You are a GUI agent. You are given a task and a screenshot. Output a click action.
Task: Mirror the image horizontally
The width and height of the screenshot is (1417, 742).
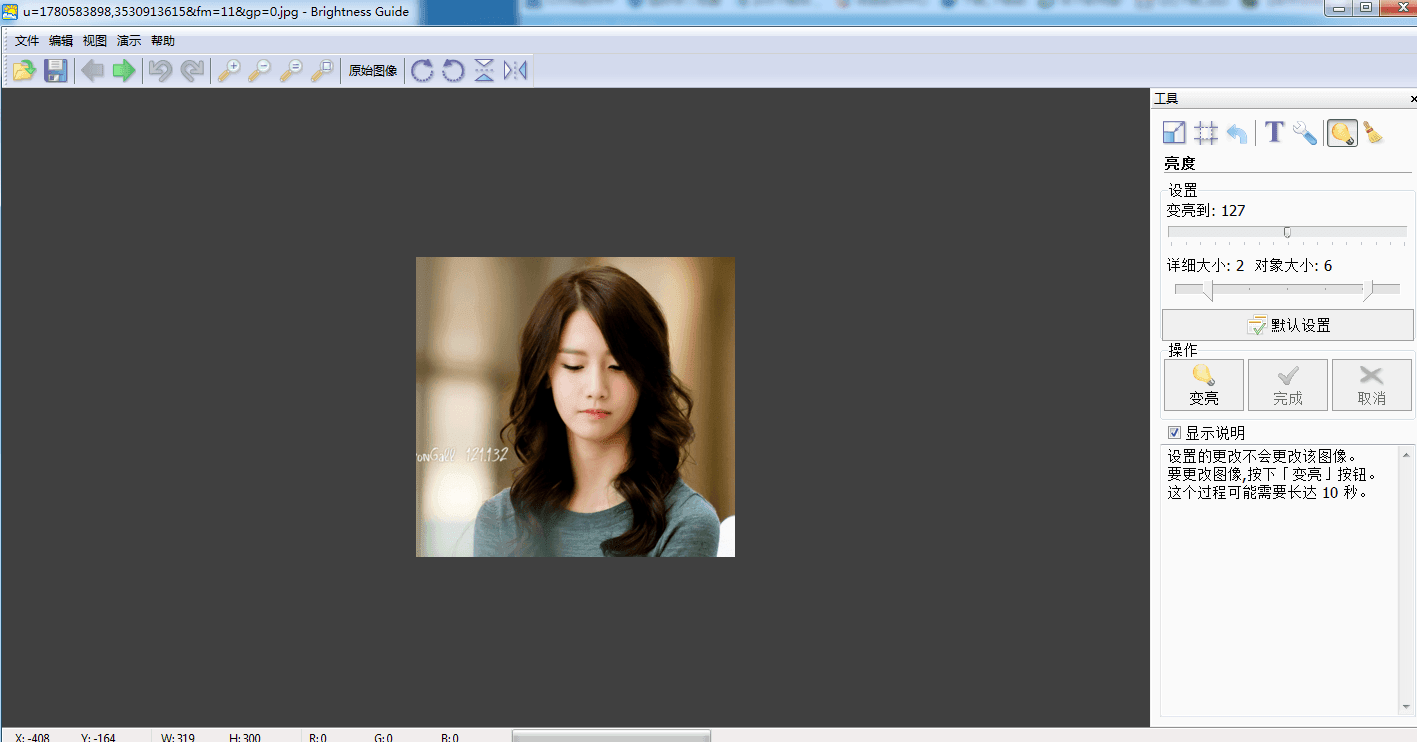coord(515,71)
